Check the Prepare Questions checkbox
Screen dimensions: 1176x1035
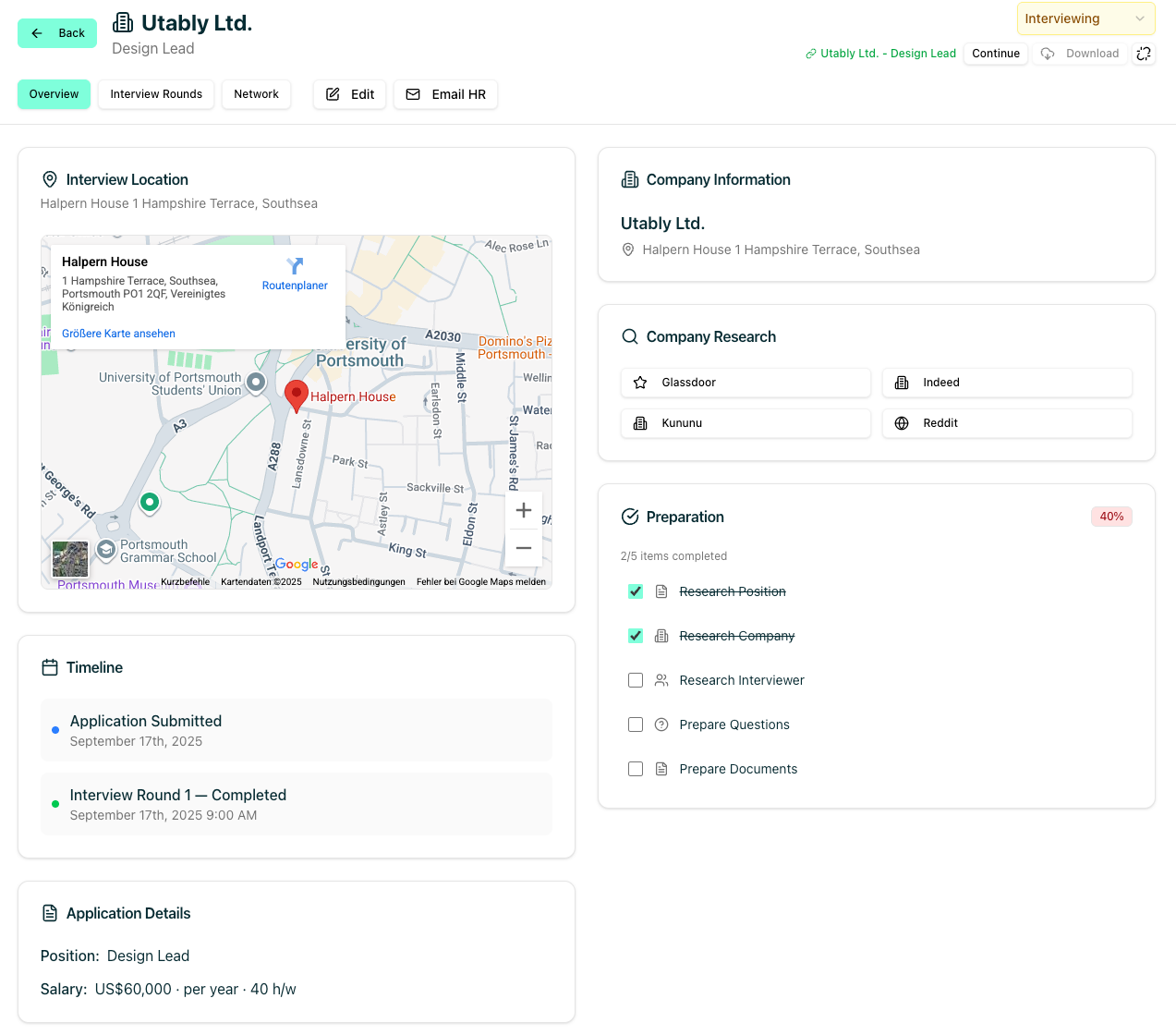point(636,724)
